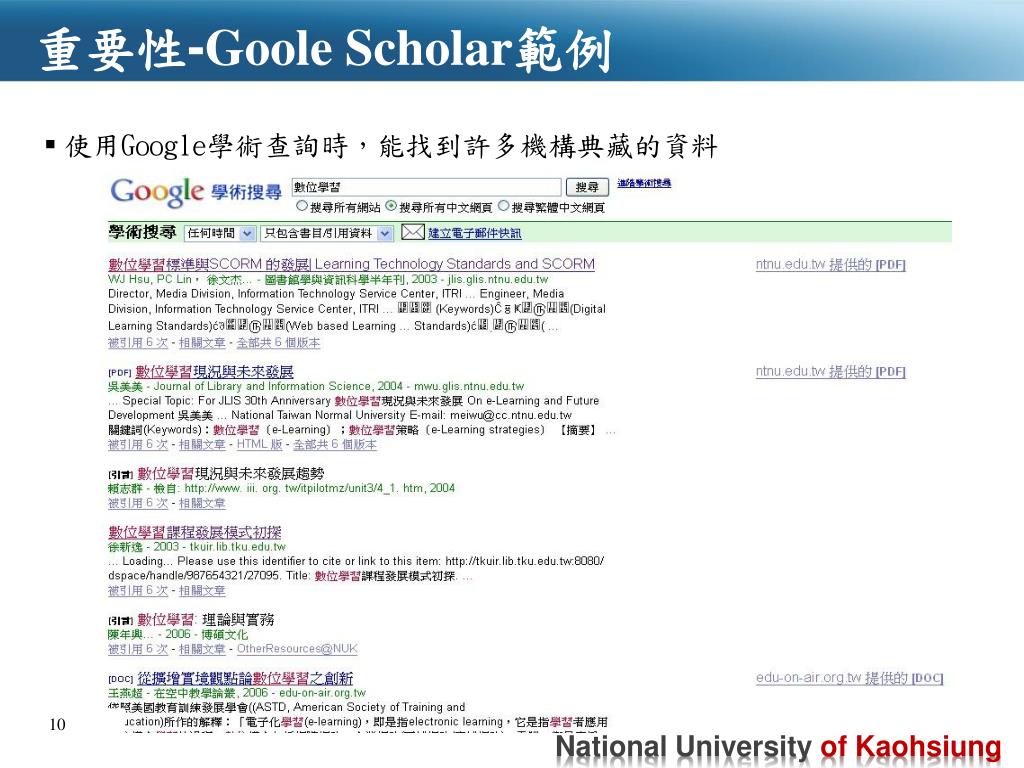Click the 搜尋 search button
Image resolution: width=1024 pixels, height=768 pixels.
click(587, 187)
